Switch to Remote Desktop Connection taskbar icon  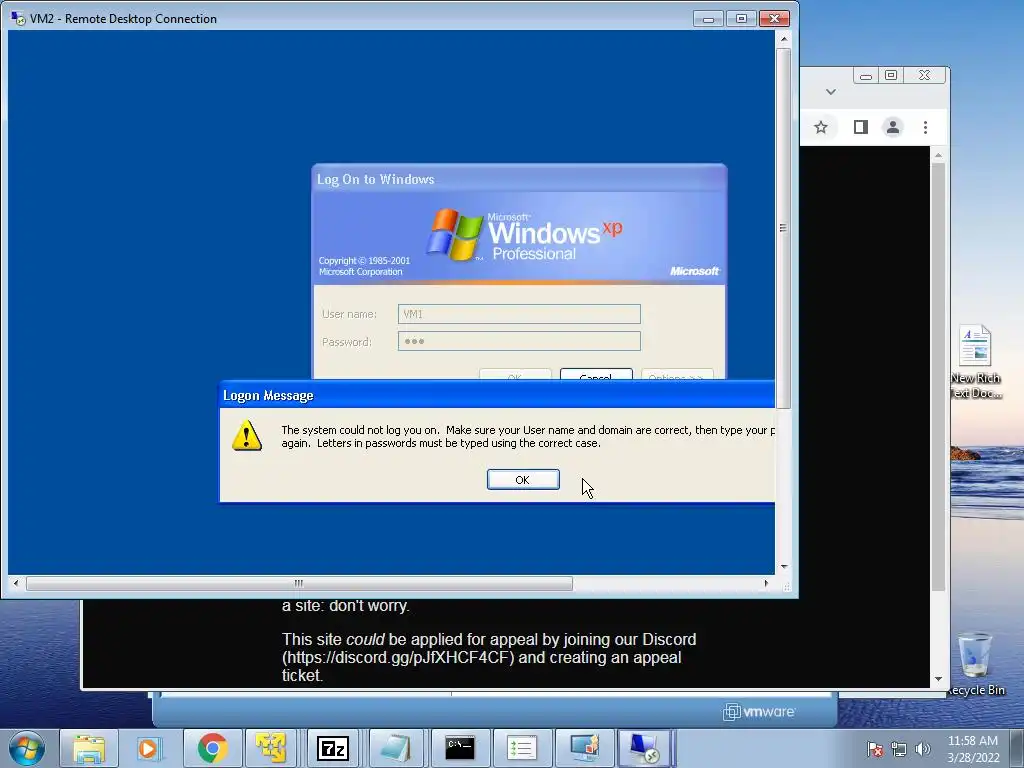(x=644, y=748)
